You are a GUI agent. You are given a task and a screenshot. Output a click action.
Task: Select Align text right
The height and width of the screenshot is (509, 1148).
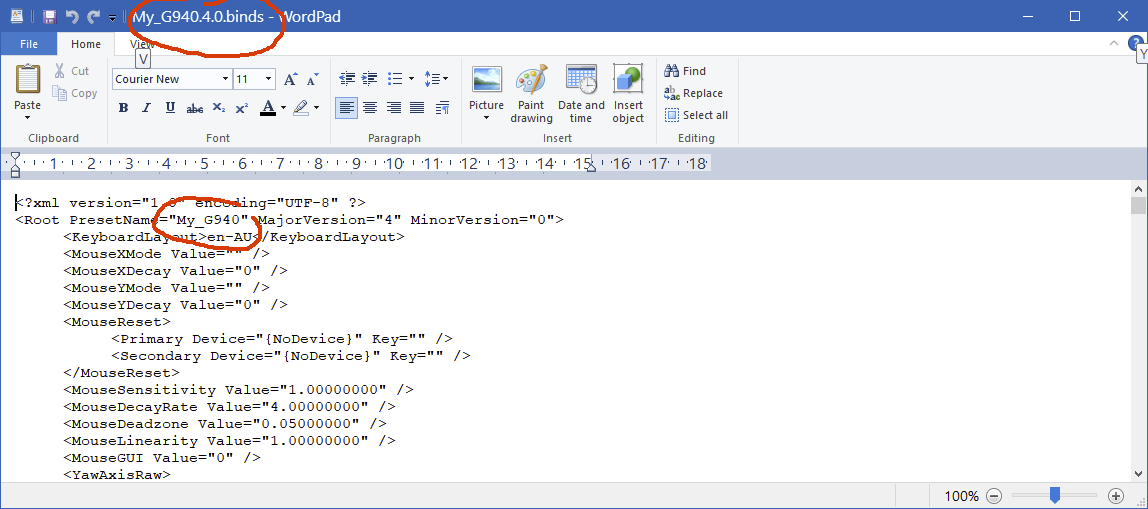394,108
